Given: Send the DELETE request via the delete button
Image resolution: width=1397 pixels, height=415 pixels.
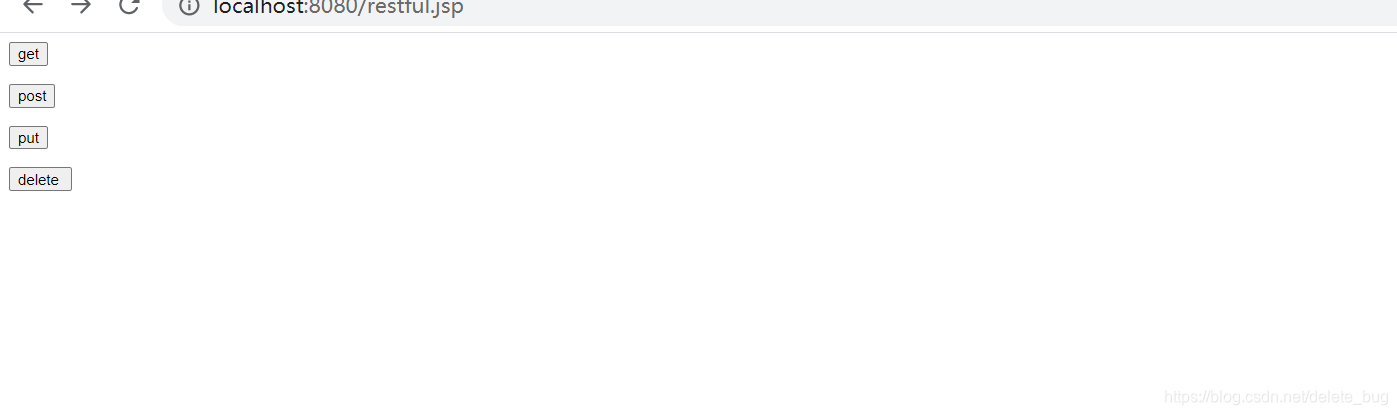Looking at the screenshot, I should click(40, 180).
